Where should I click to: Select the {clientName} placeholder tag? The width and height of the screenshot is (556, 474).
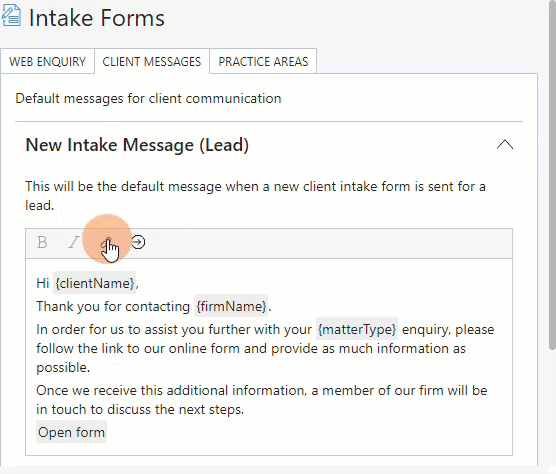coord(95,283)
